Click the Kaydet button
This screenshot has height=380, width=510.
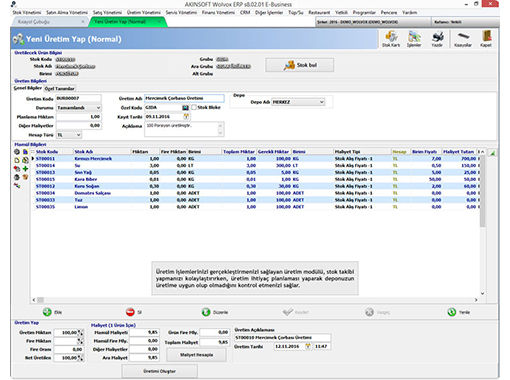(295, 312)
